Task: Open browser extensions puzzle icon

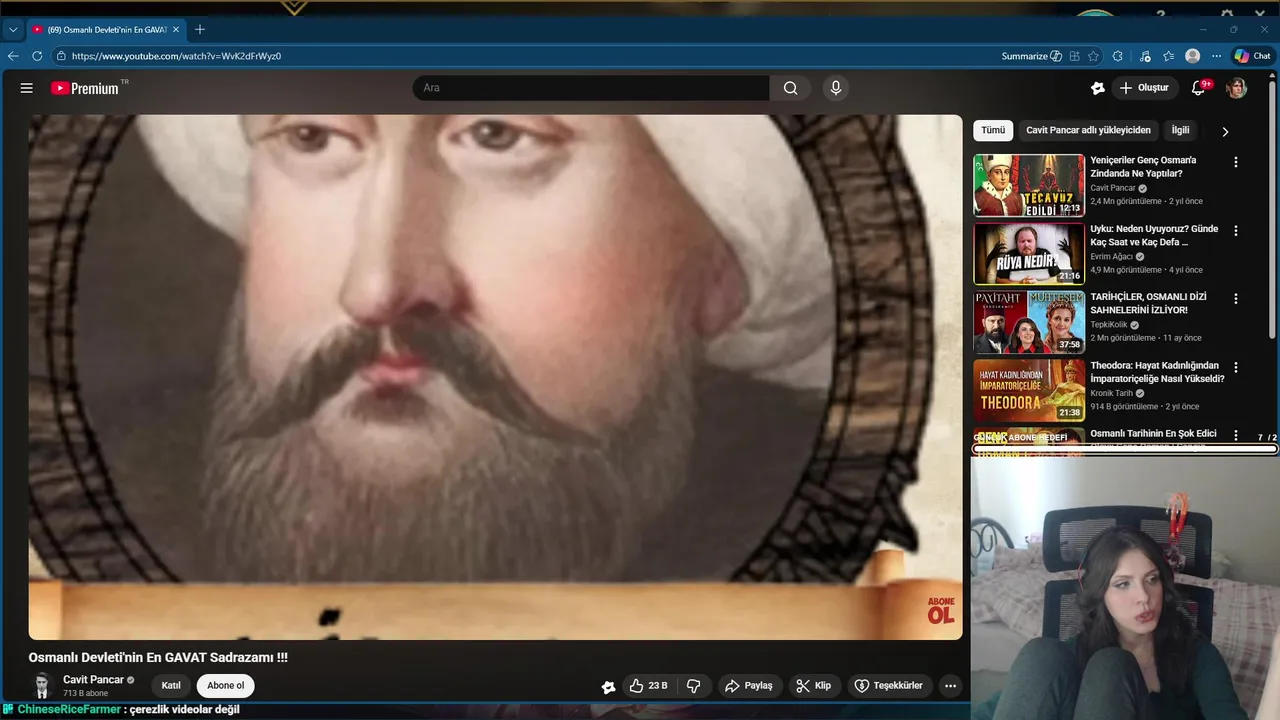Action: tap(1118, 56)
